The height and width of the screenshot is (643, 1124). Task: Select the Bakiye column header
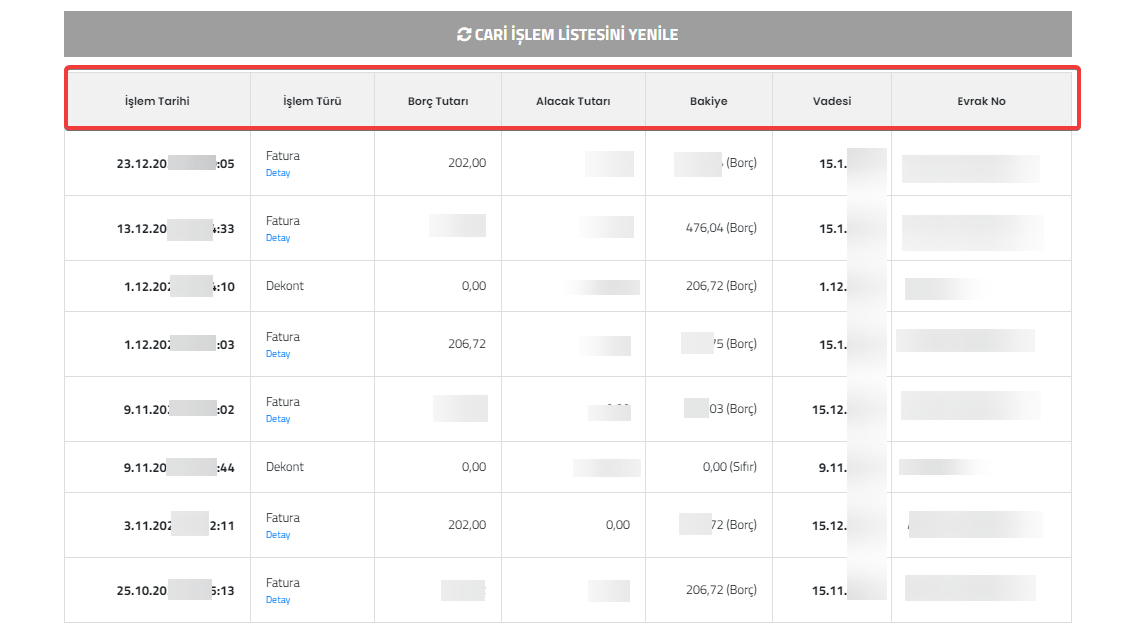coord(709,101)
